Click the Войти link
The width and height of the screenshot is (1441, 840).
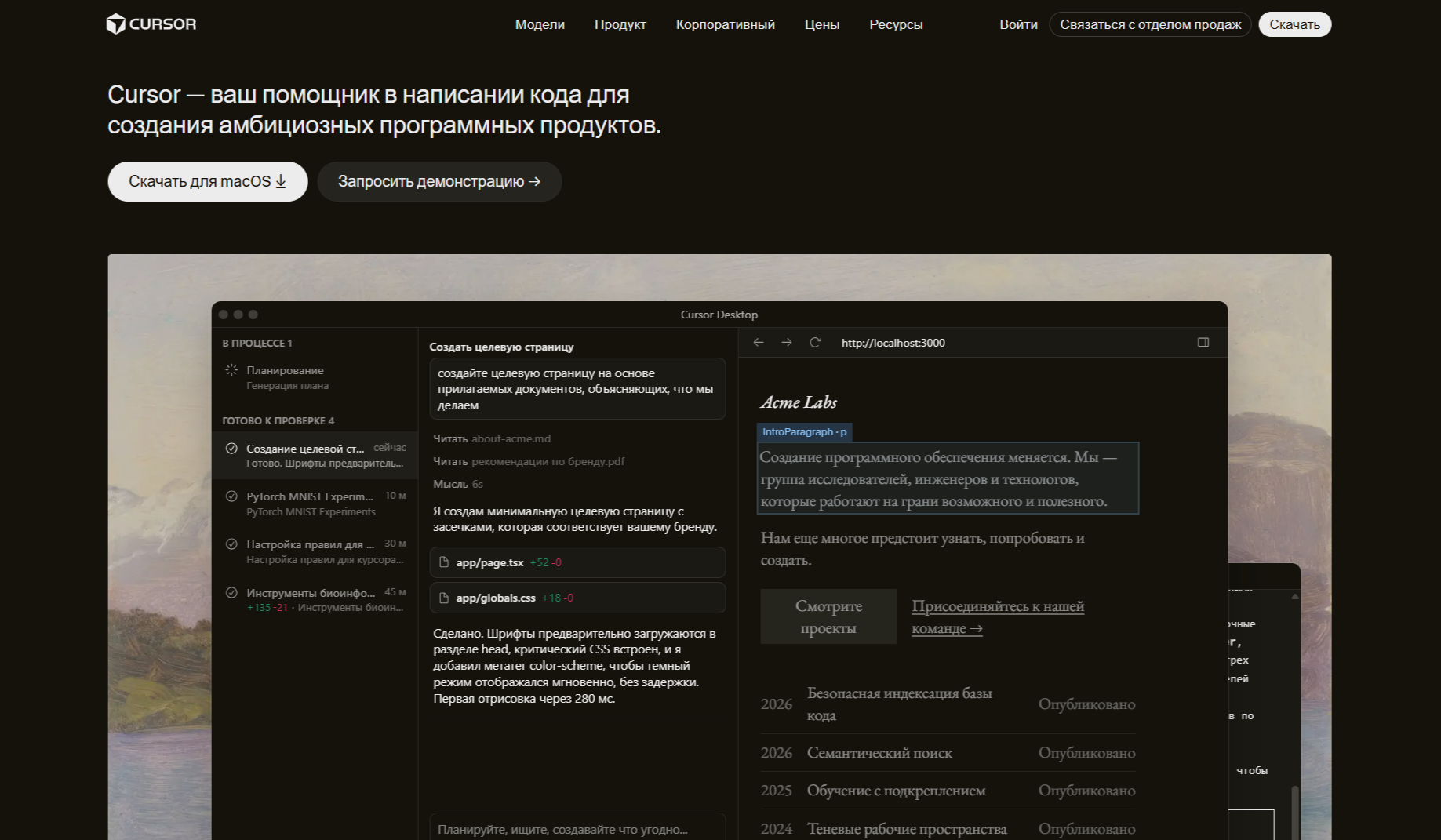1018,24
